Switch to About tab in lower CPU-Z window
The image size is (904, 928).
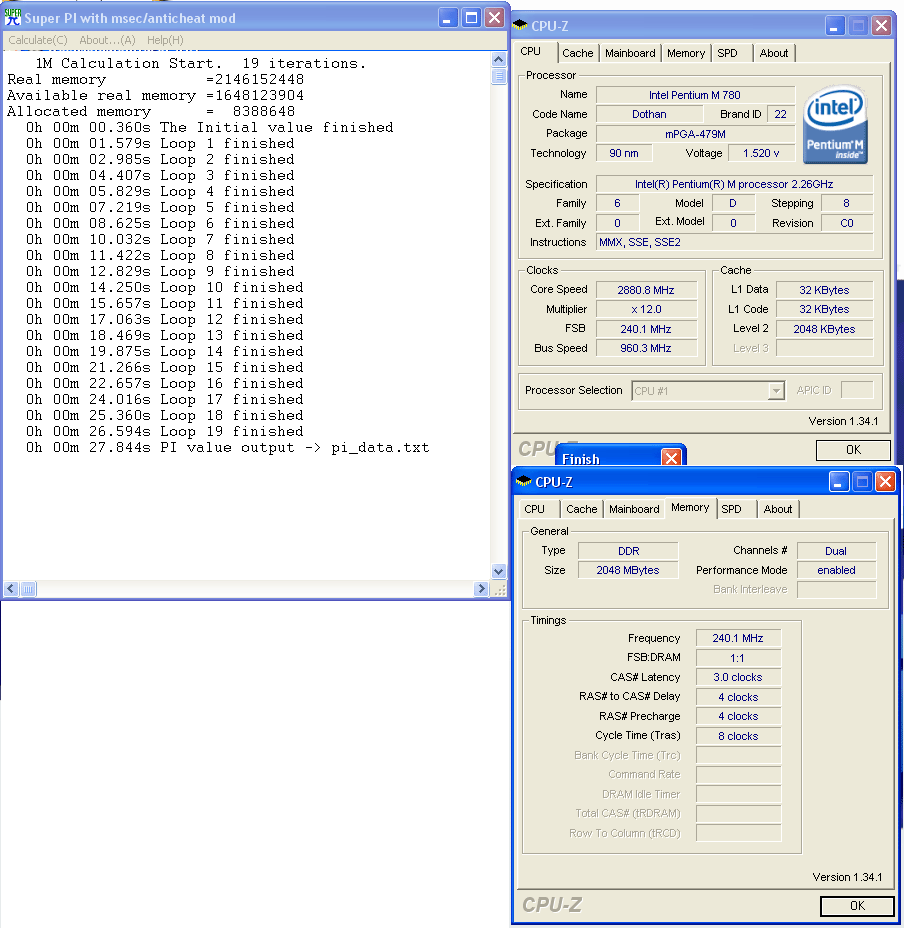tap(778, 509)
